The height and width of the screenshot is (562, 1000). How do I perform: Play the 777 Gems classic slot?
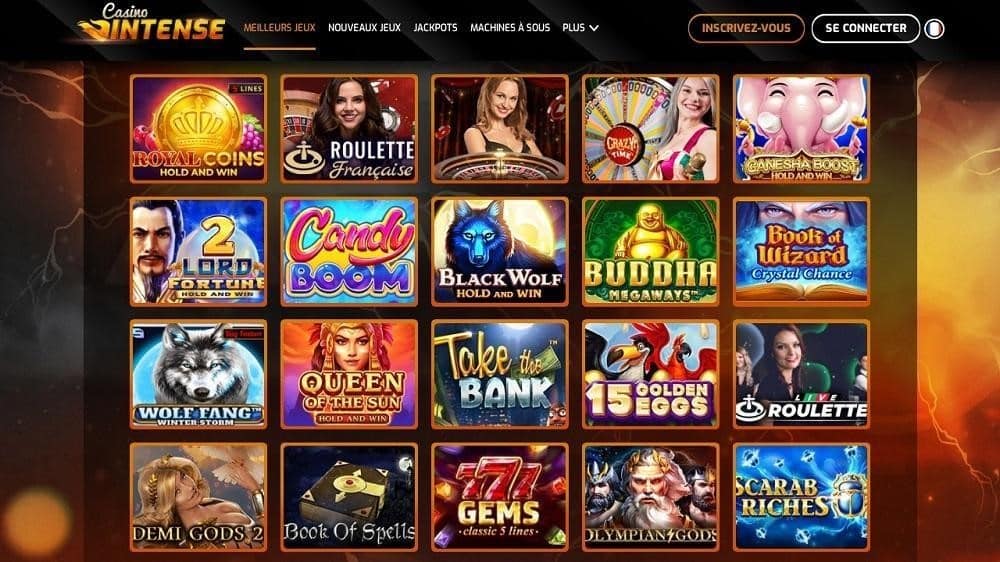[x=499, y=497]
